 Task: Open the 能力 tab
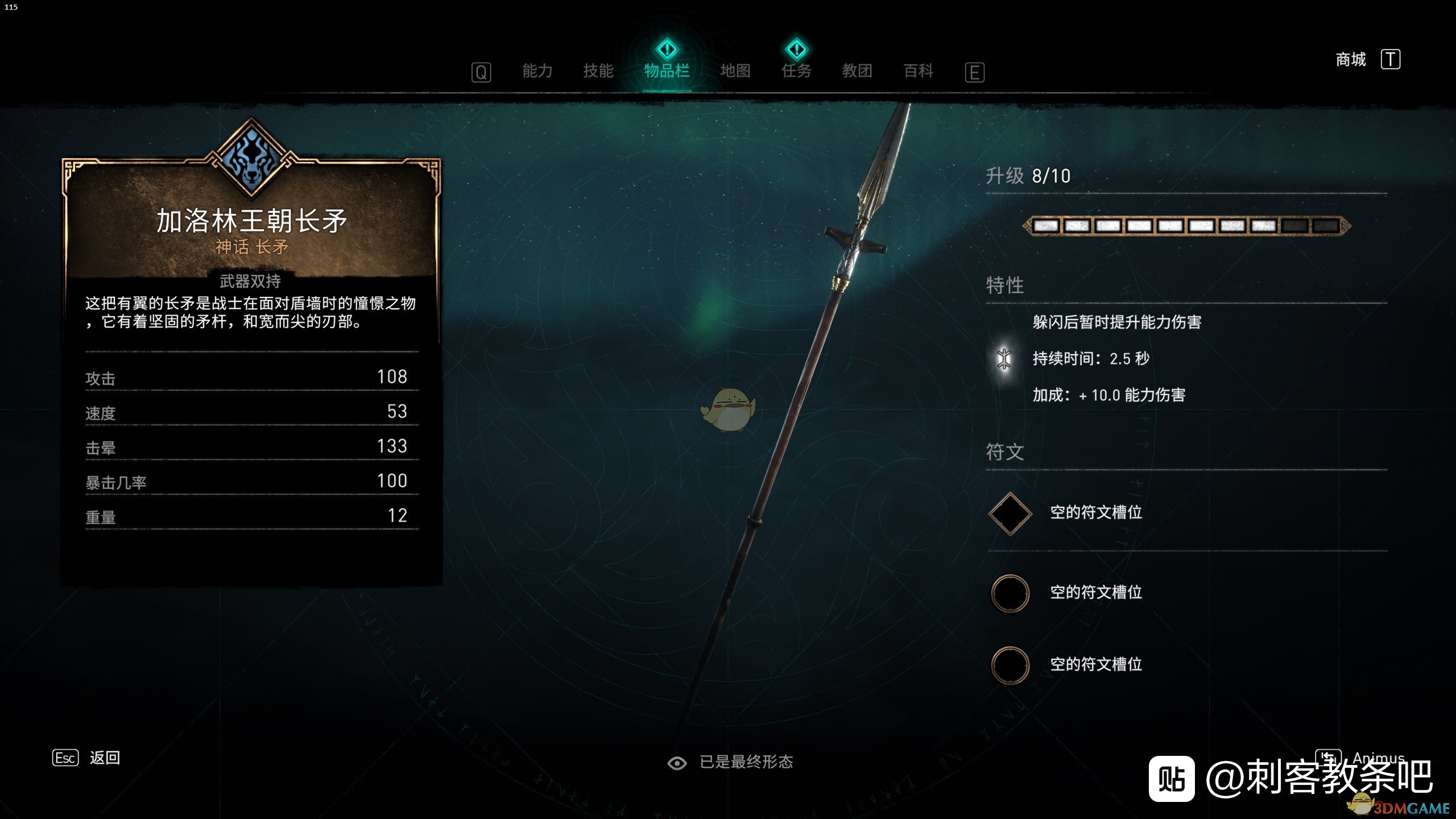(x=537, y=71)
